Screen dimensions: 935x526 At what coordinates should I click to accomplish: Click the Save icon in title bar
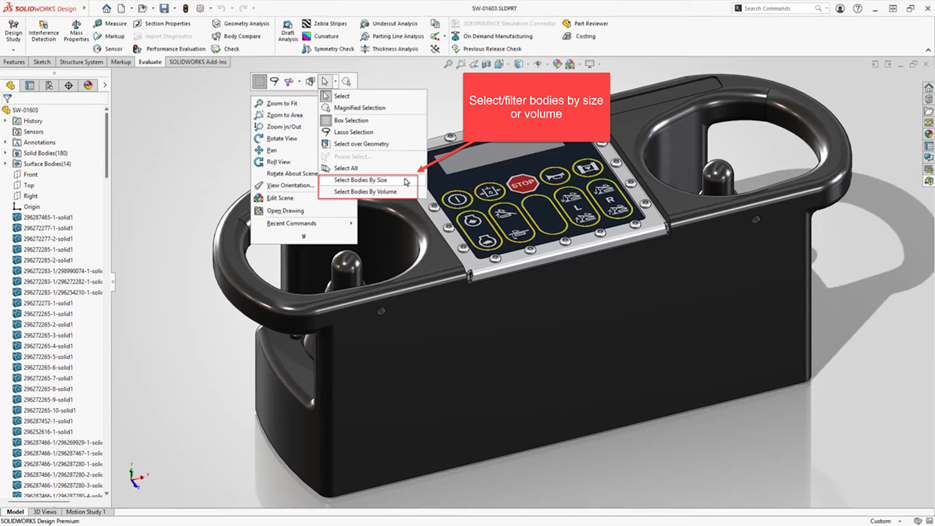click(164, 8)
